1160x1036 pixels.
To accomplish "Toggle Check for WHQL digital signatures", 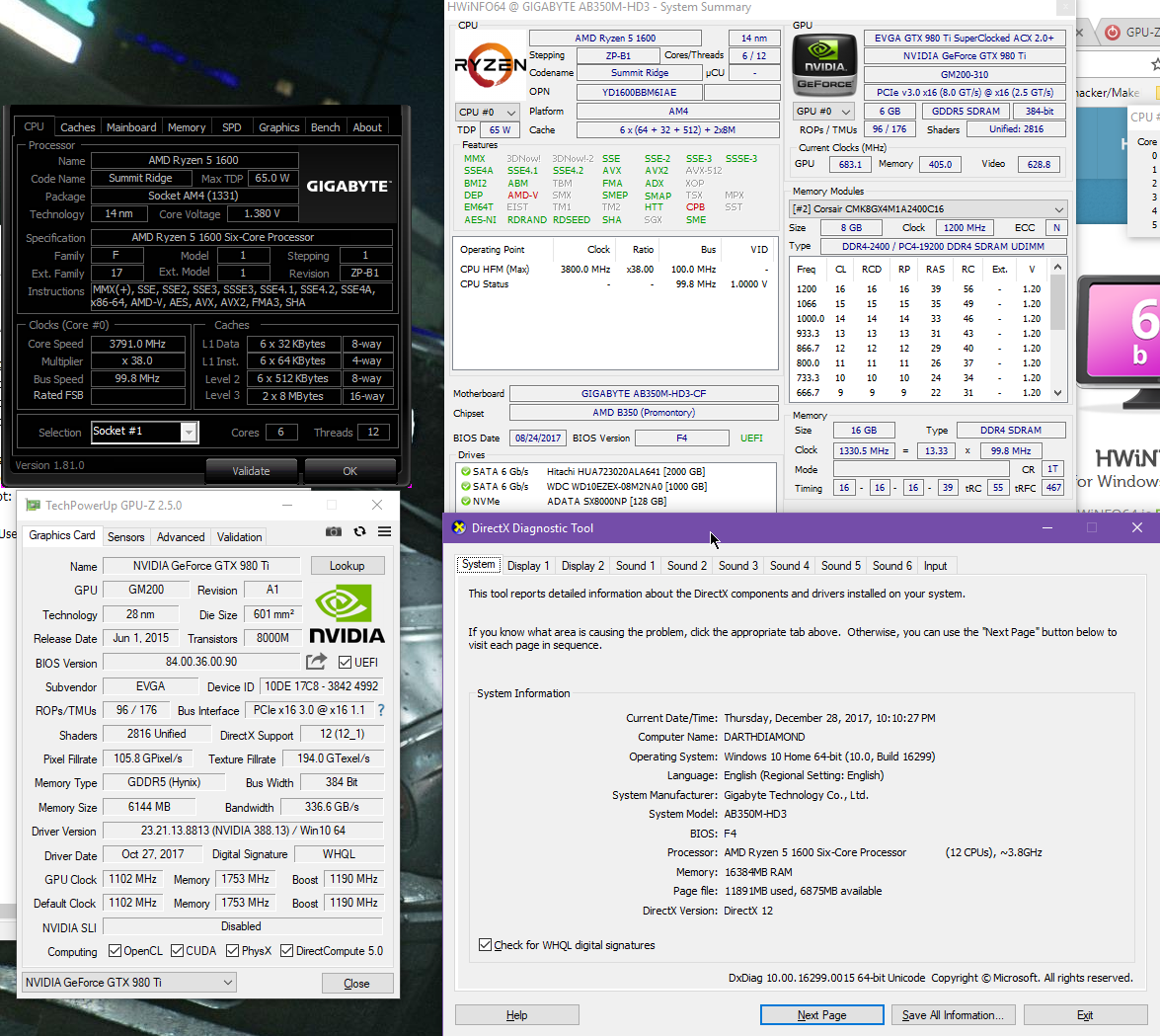I will tap(486, 944).
